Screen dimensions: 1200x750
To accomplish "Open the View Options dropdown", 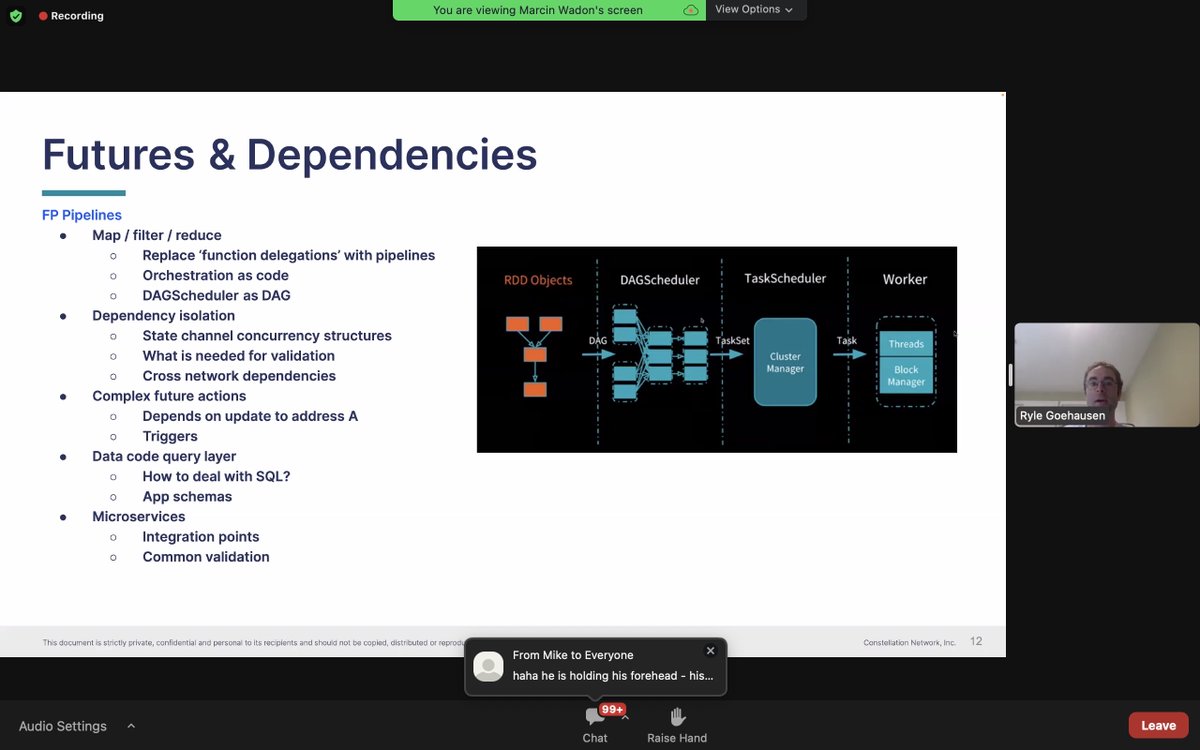I will [x=755, y=9].
